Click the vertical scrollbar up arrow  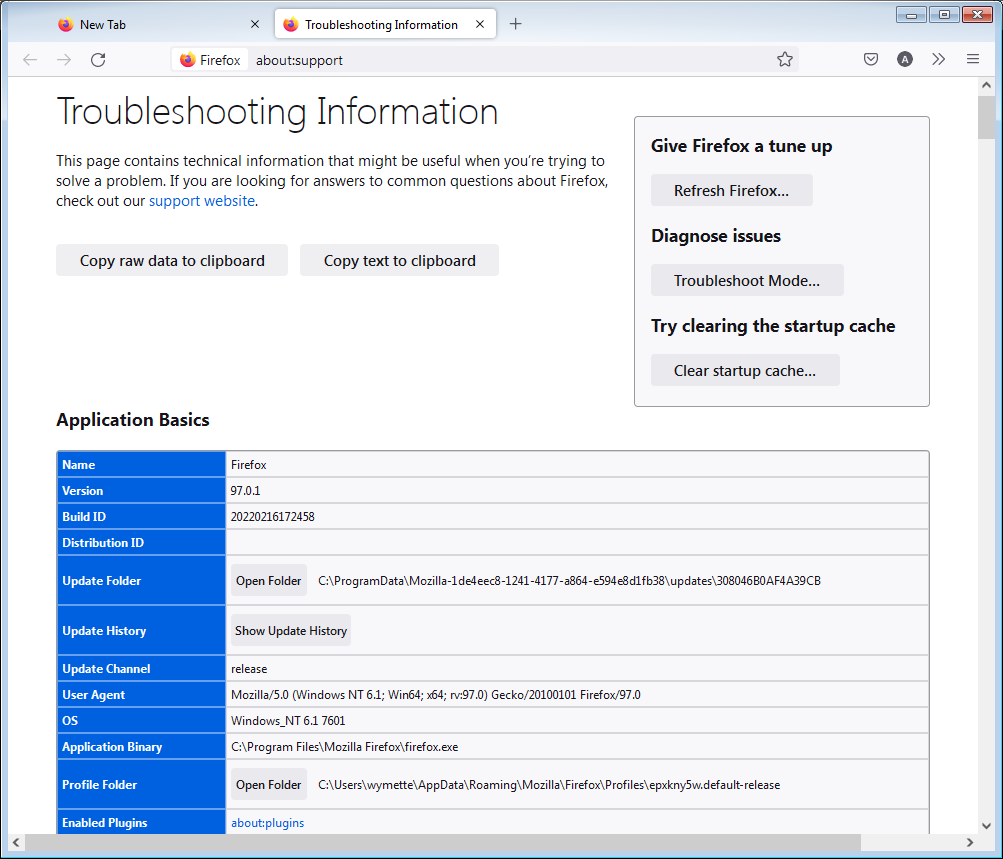tap(986, 86)
